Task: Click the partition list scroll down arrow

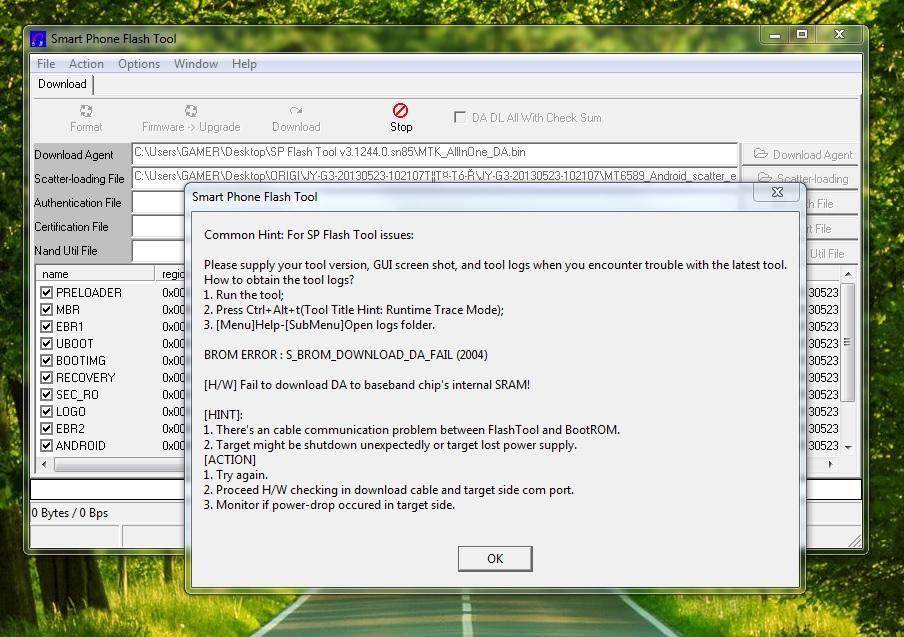Action: pyautogui.click(x=848, y=447)
